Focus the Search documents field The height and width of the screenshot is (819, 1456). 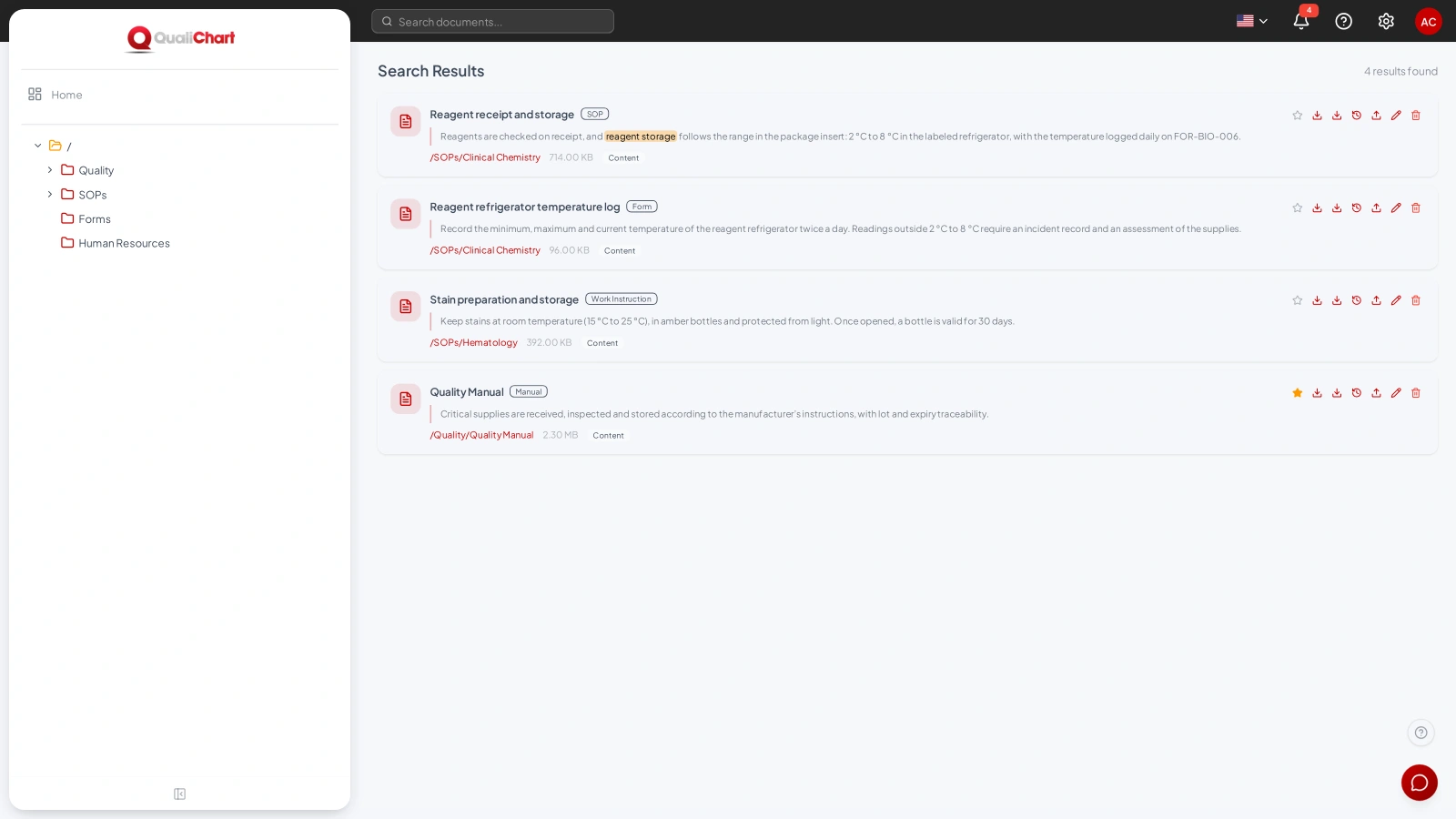click(492, 22)
